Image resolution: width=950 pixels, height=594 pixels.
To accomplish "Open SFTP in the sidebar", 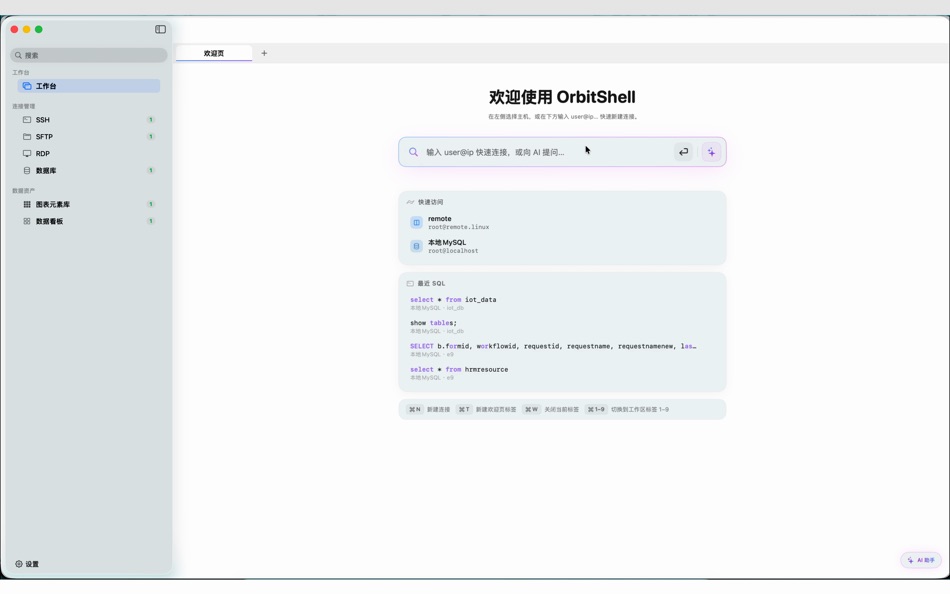I will click(x=88, y=137).
